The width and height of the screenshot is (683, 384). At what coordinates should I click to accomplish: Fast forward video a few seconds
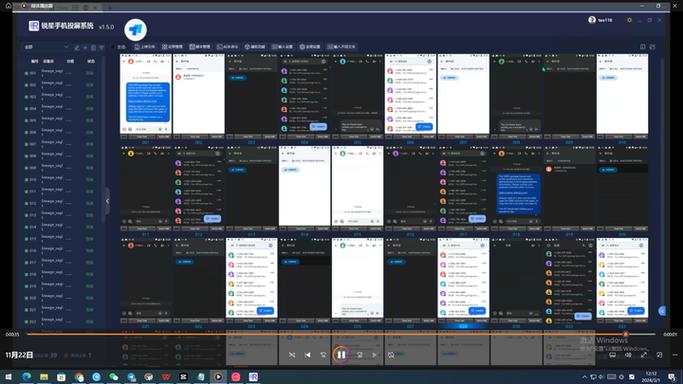tap(359, 355)
